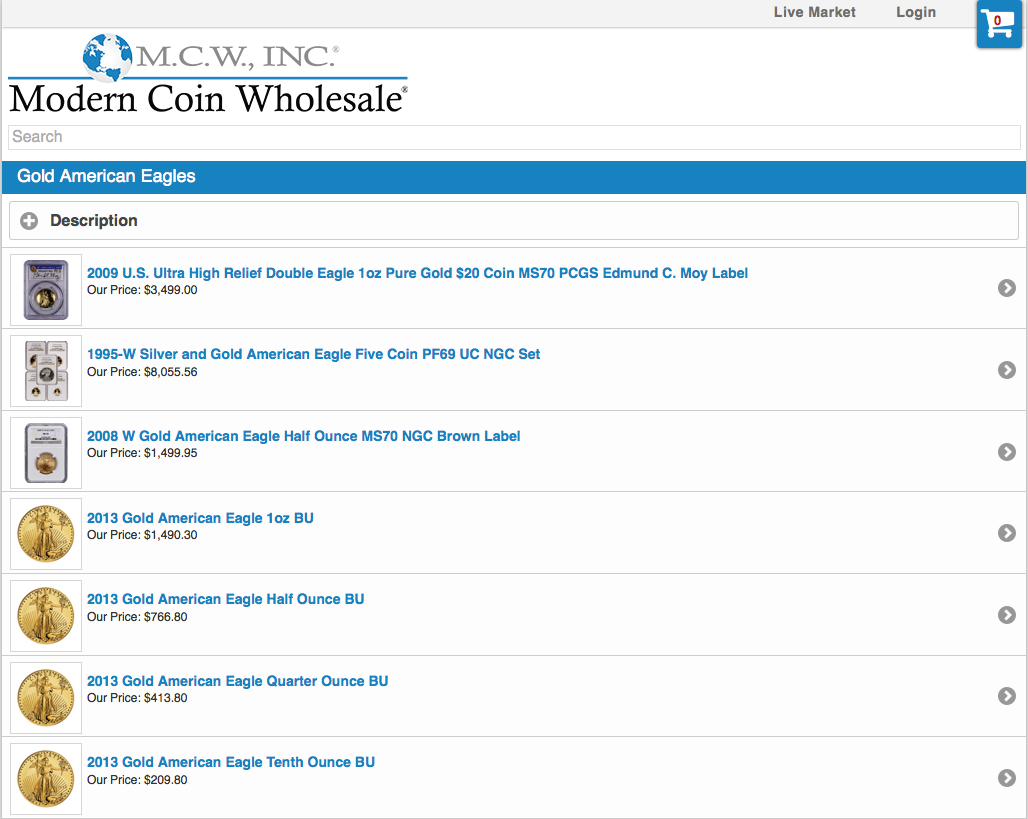Viewport: 1028px width, 819px height.
Task: Click price text $209.80
Action: 166,780
